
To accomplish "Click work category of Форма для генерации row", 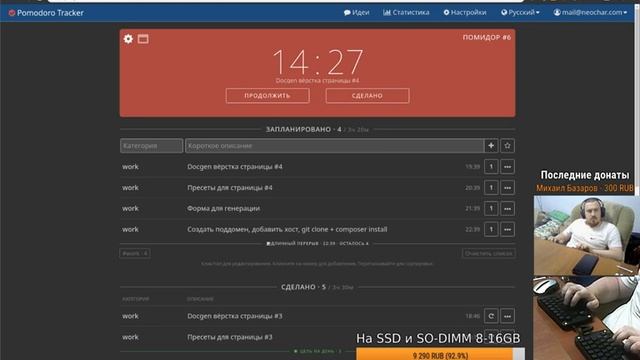I will [130, 209].
